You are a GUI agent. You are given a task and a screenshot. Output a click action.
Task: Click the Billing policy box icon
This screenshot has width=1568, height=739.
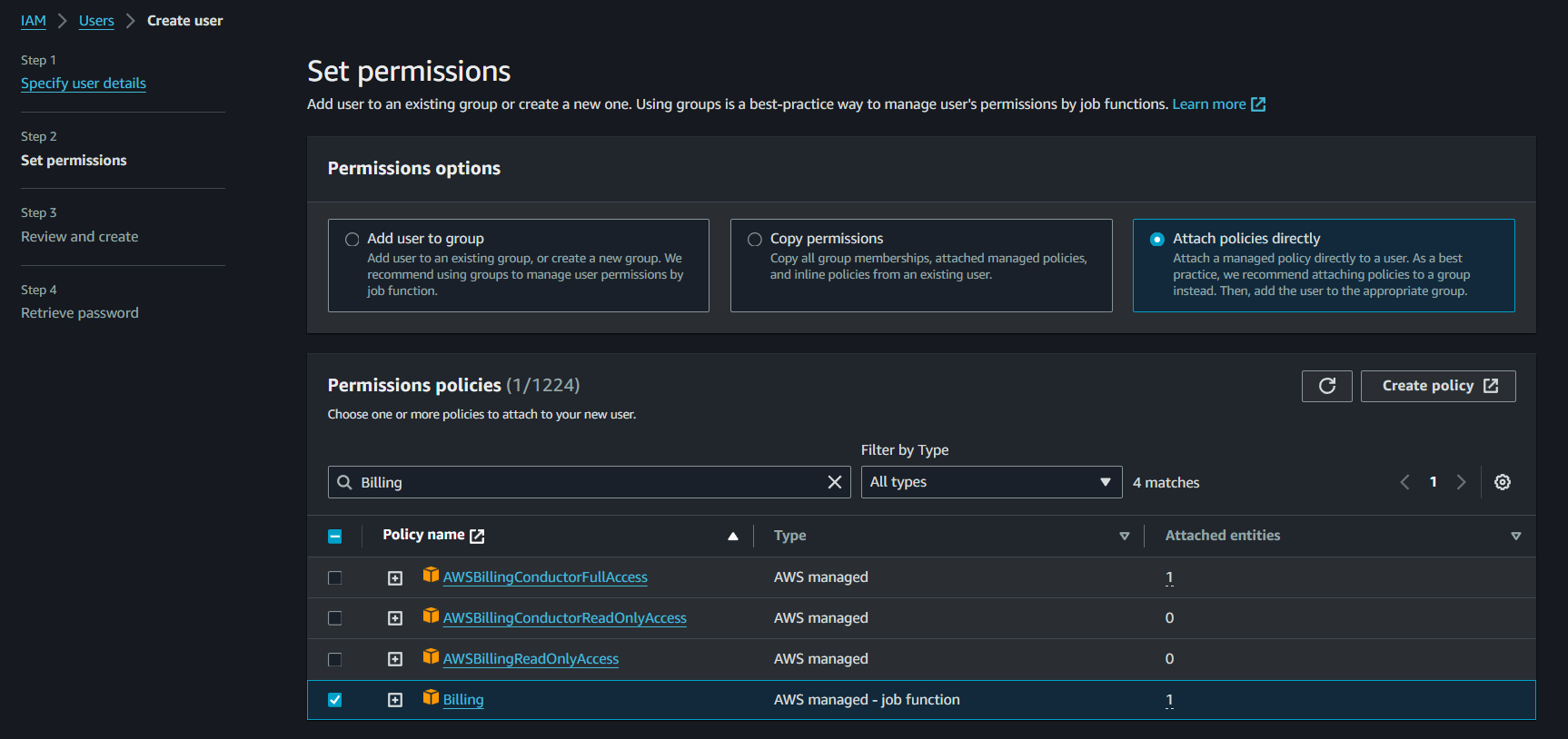tap(431, 698)
